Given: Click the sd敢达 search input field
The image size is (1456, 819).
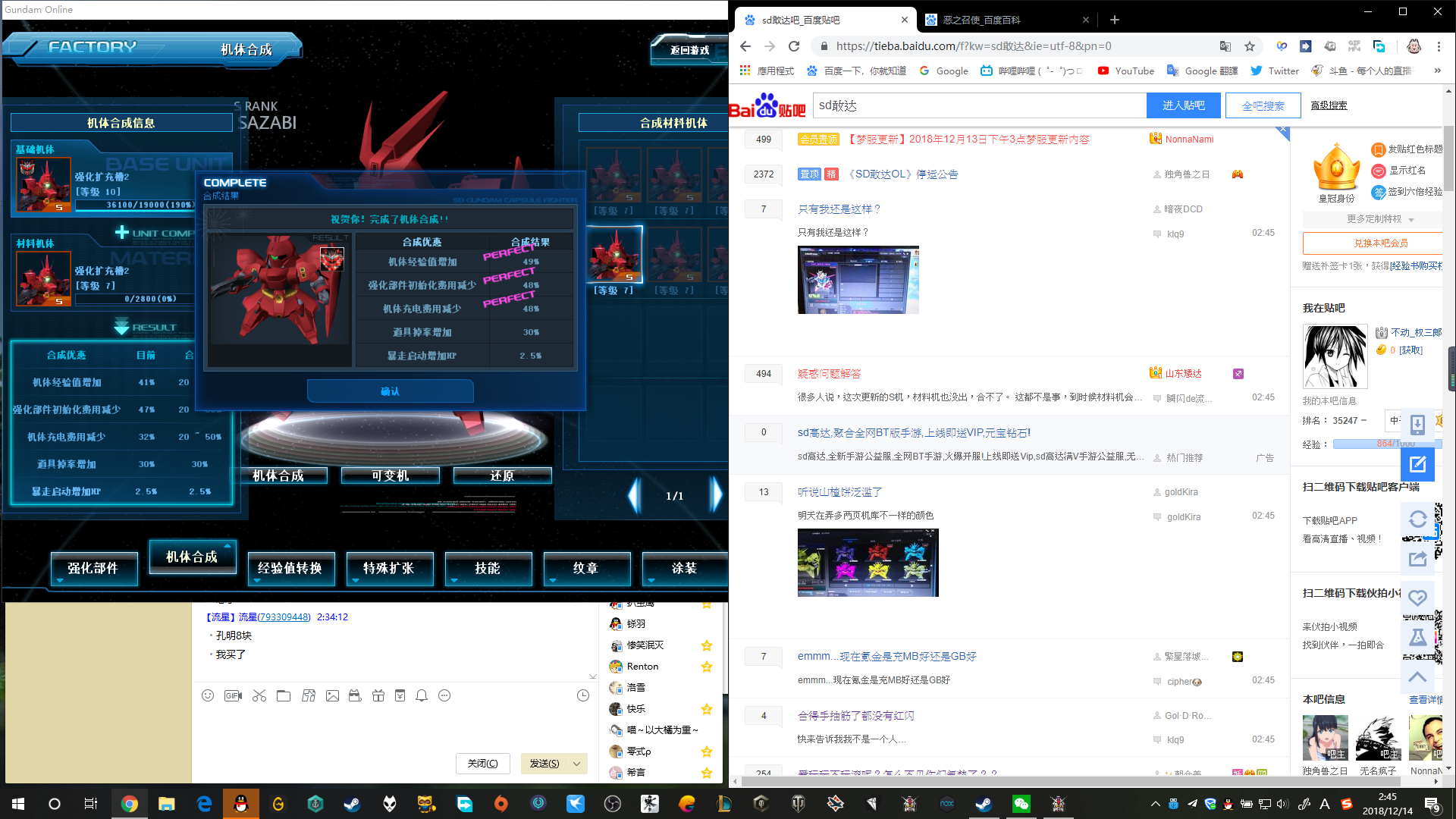Looking at the screenshot, I should click(x=979, y=105).
